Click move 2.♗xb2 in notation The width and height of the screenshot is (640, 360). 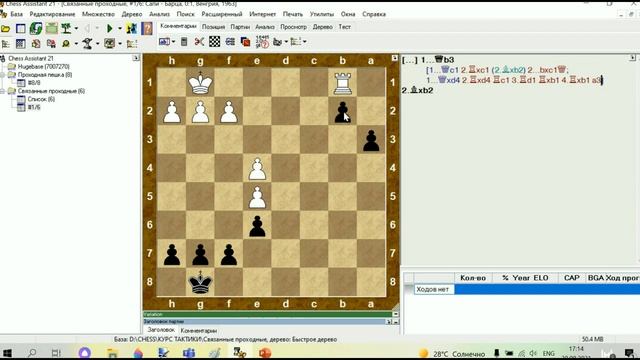pos(417,90)
